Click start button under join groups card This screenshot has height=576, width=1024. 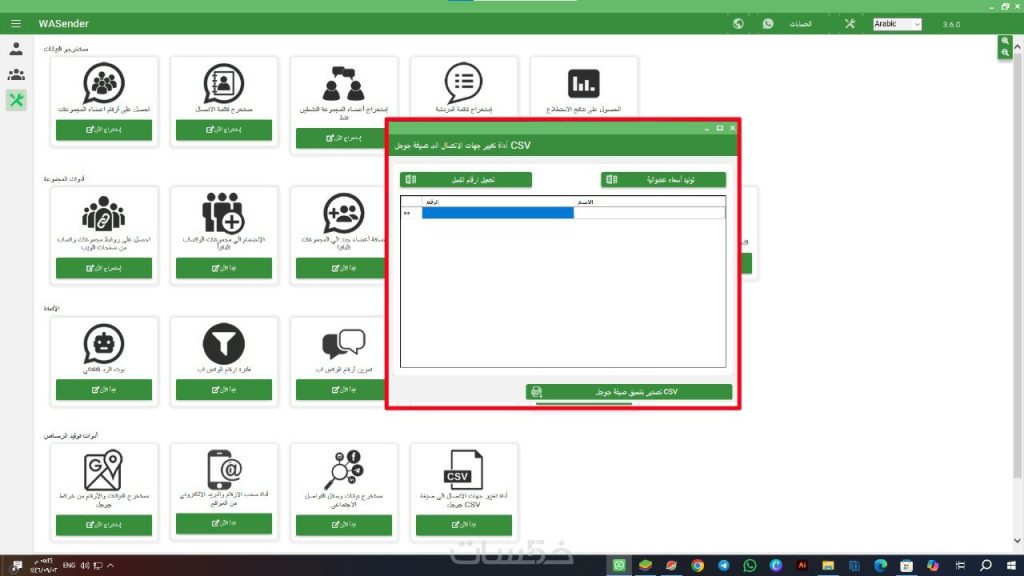tap(224, 268)
